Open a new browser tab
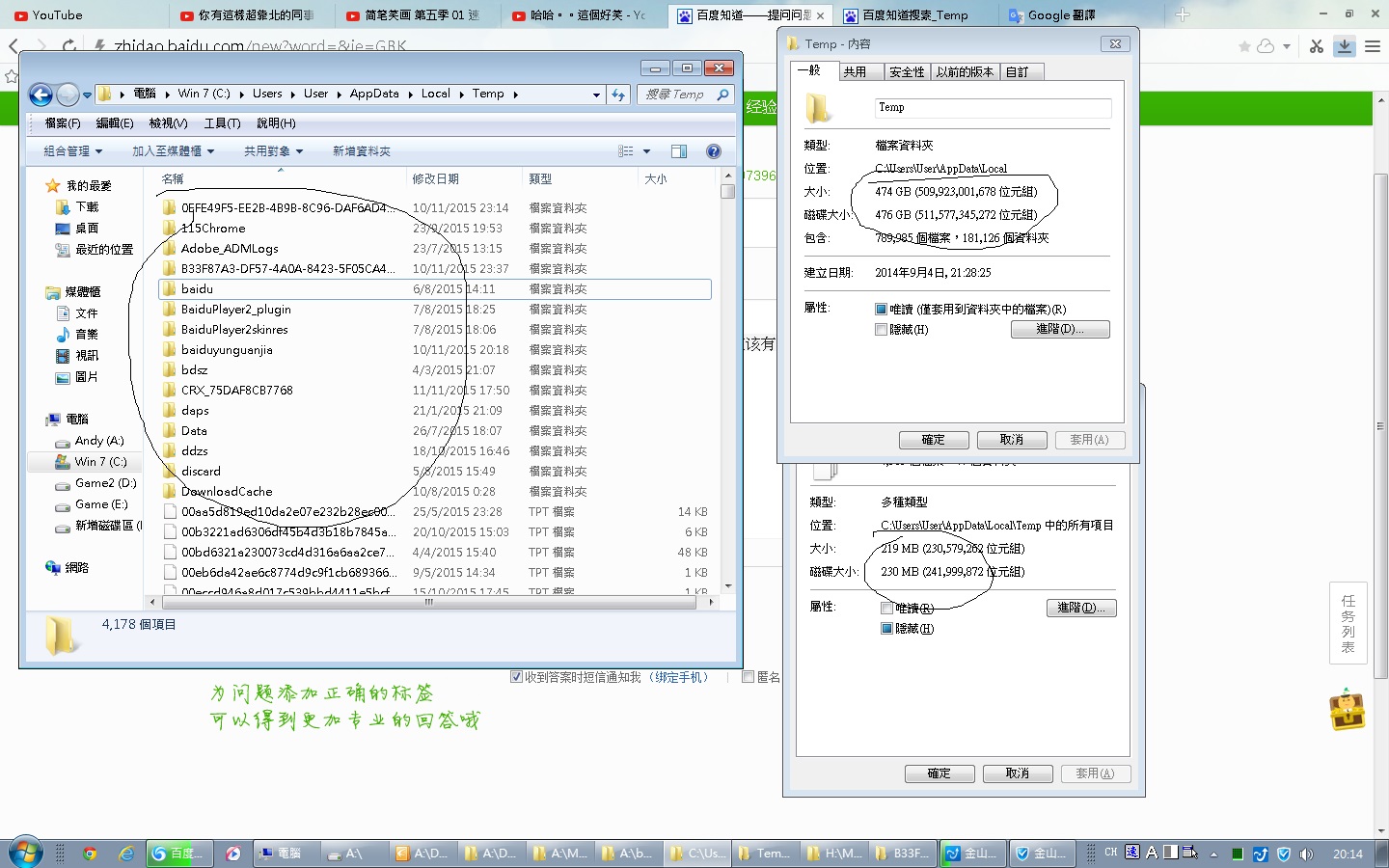1389x868 pixels. [1183, 14]
